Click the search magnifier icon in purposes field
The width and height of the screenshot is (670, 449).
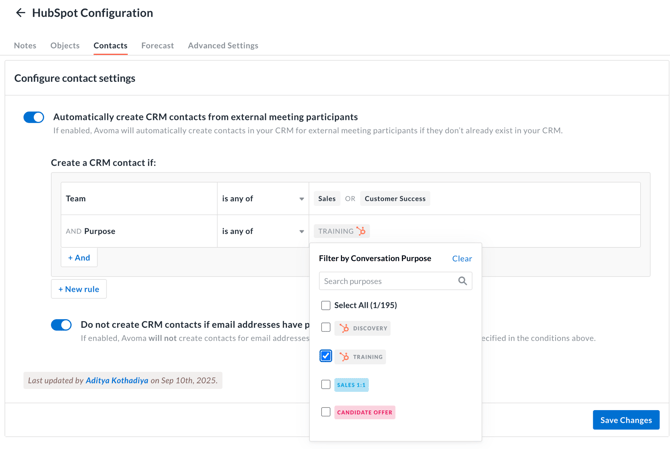coord(462,281)
